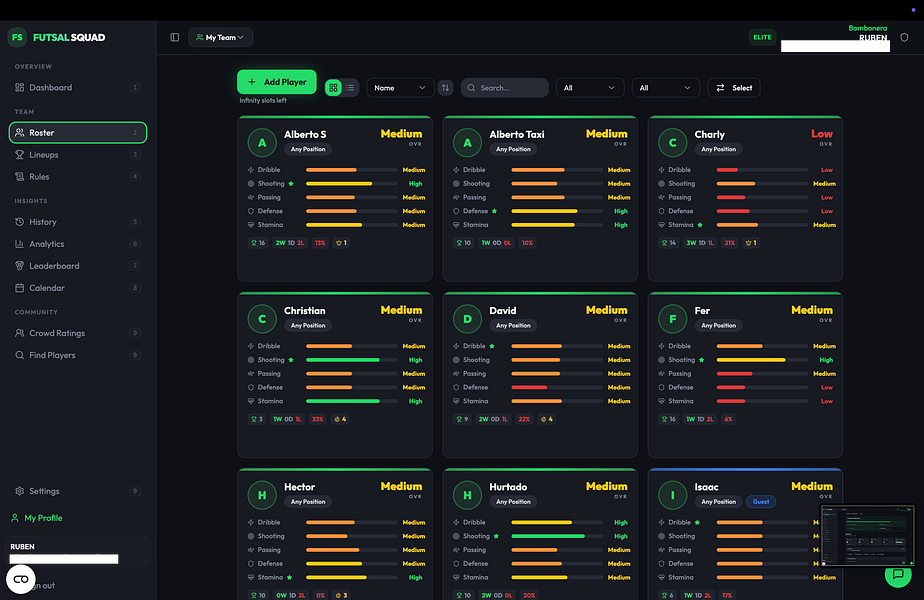This screenshot has width=924, height=600.
Task: Click Alberto S avatar circle
Action: click(262, 143)
